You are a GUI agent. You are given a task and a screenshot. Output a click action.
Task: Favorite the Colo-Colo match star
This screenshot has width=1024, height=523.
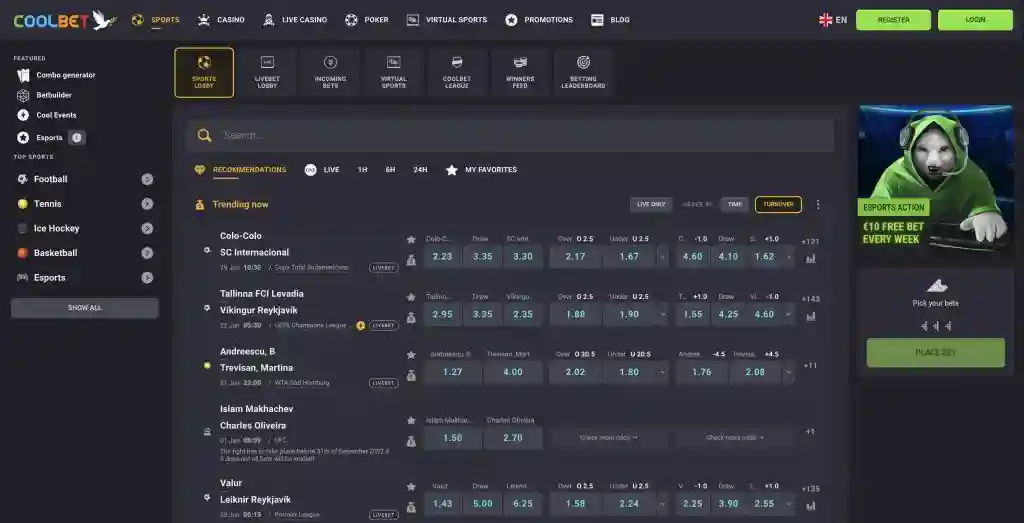point(411,240)
